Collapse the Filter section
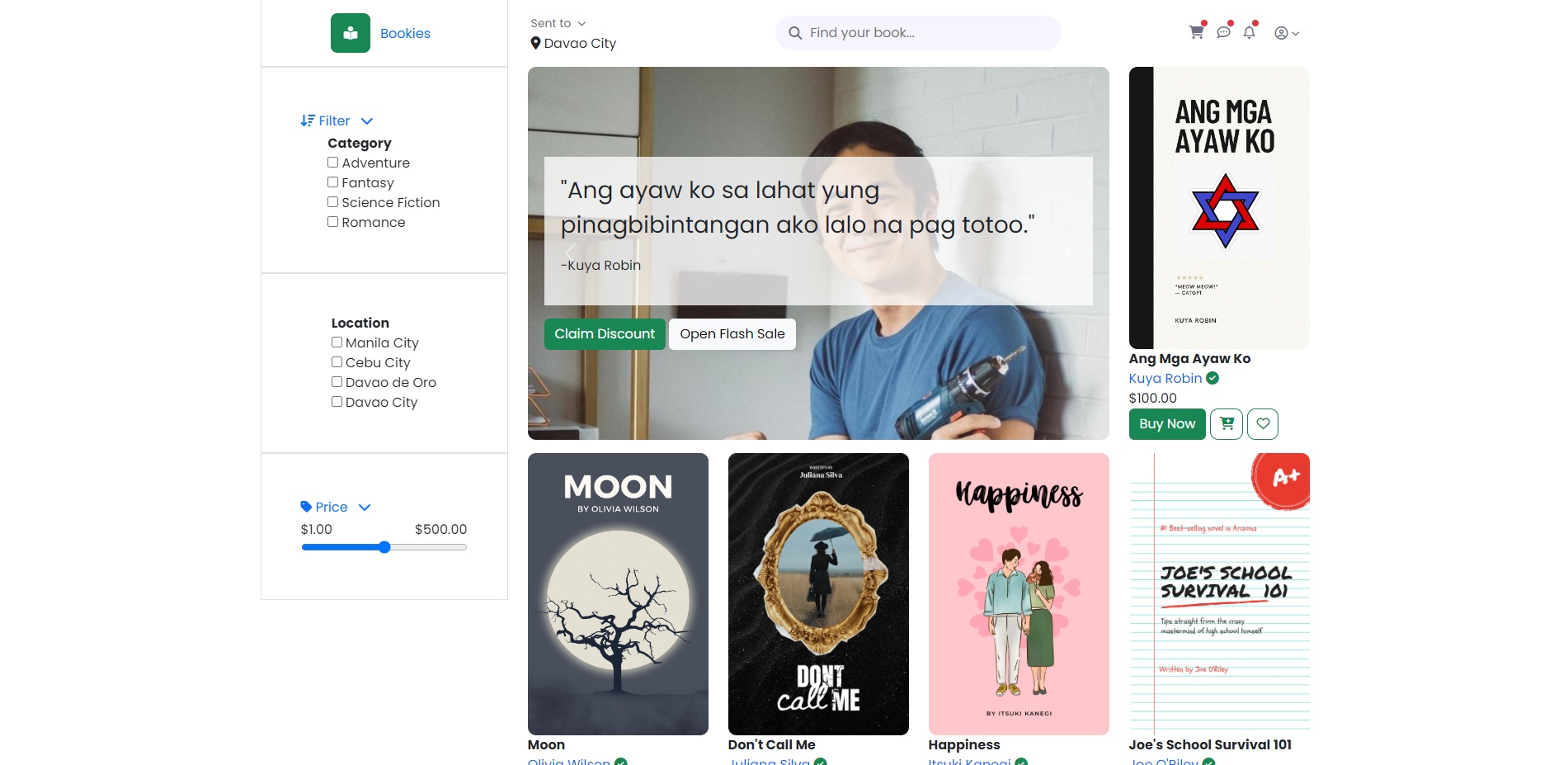Image resolution: width=1568 pixels, height=765 pixels. pyautogui.click(x=366, y=120)
